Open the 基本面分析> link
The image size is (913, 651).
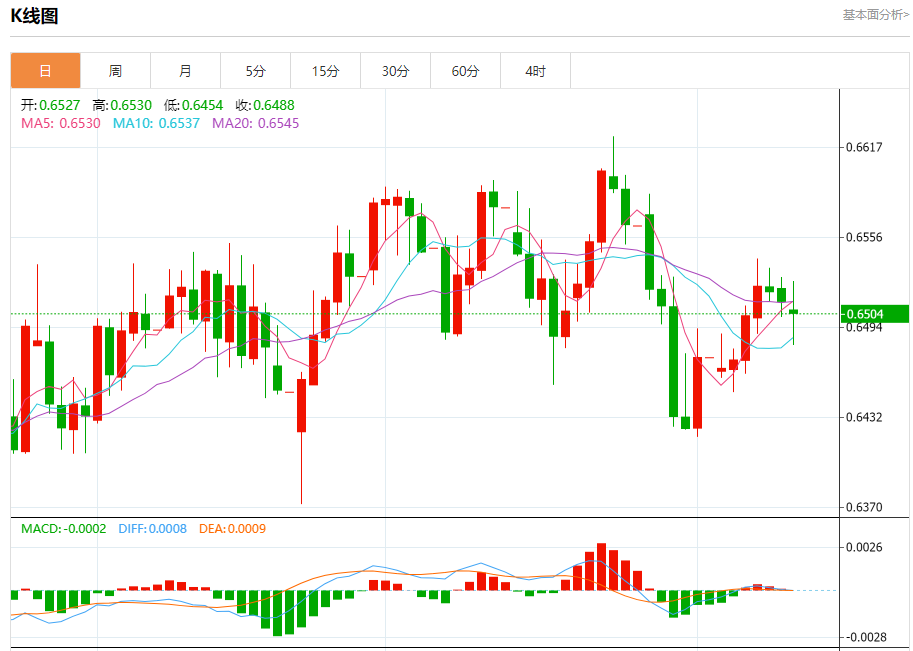coord(875,15)
